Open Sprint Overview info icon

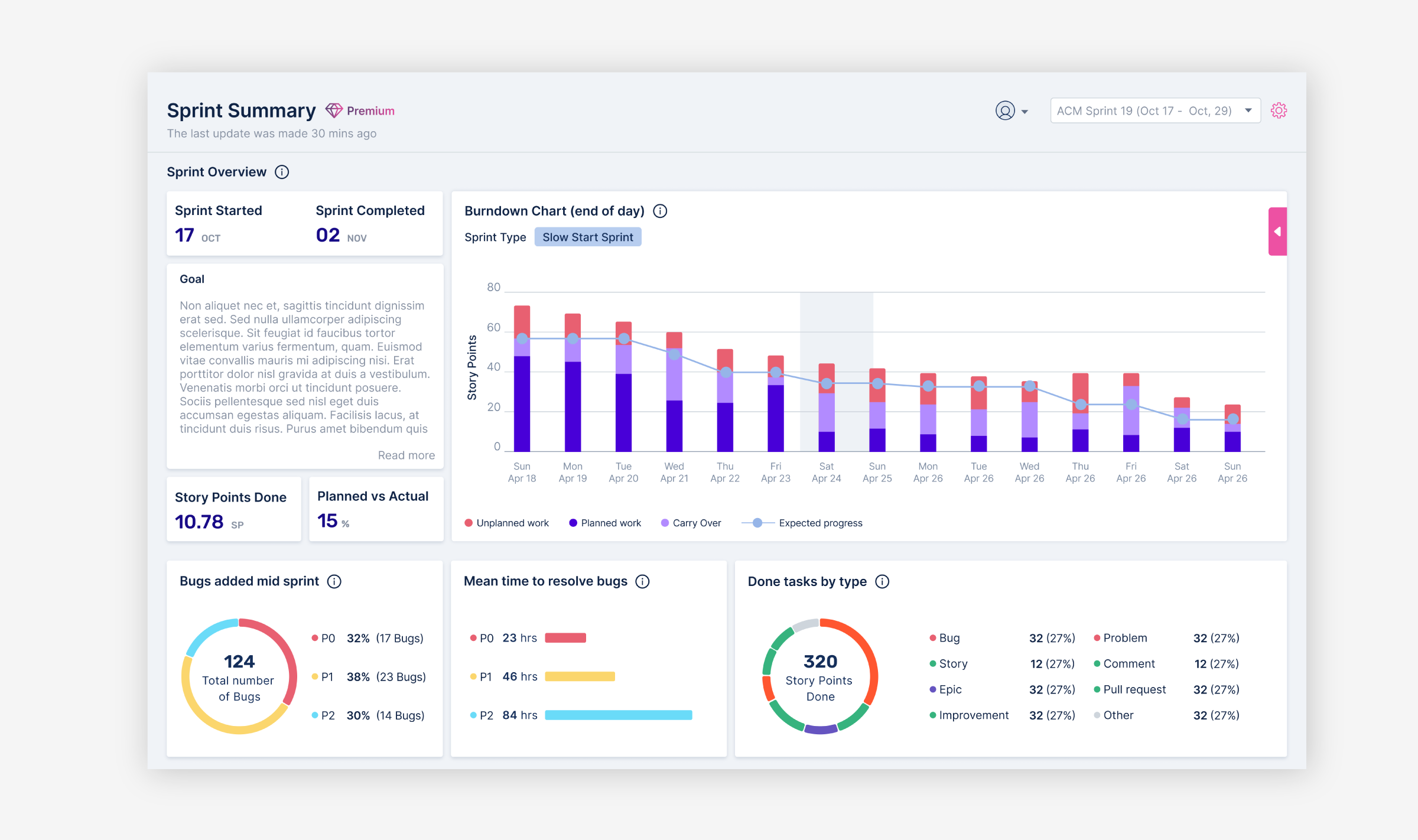click(282, 172)
